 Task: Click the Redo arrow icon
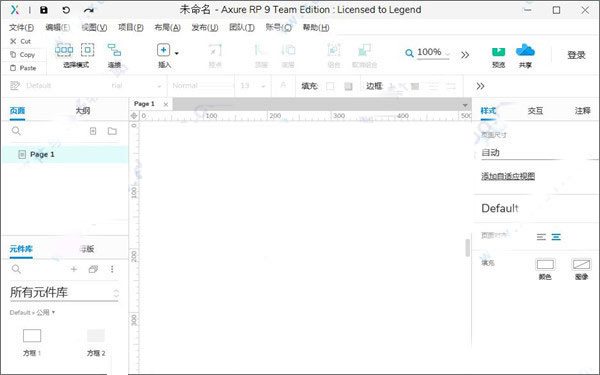89,10
